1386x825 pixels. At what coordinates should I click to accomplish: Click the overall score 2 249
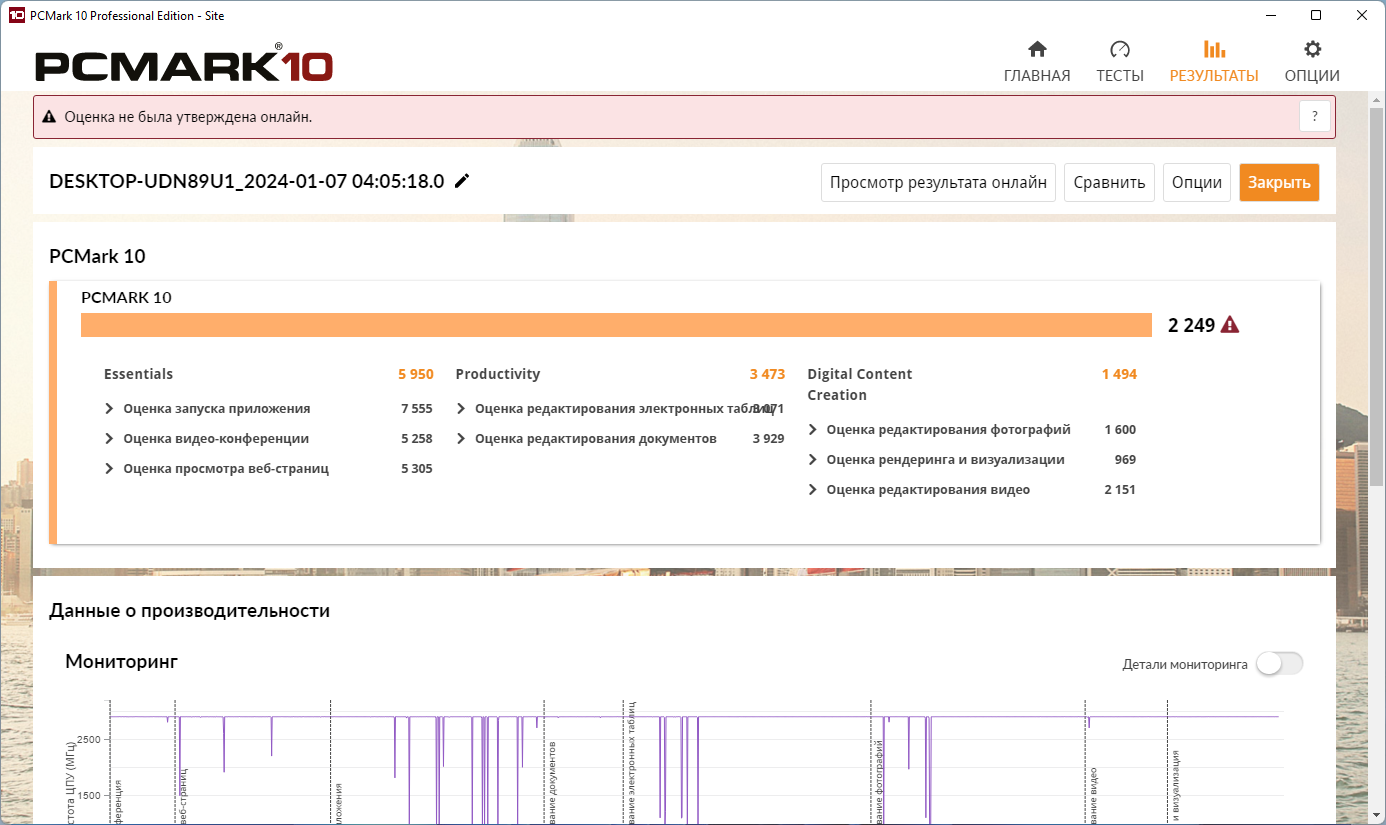(x=1191, y=325)
